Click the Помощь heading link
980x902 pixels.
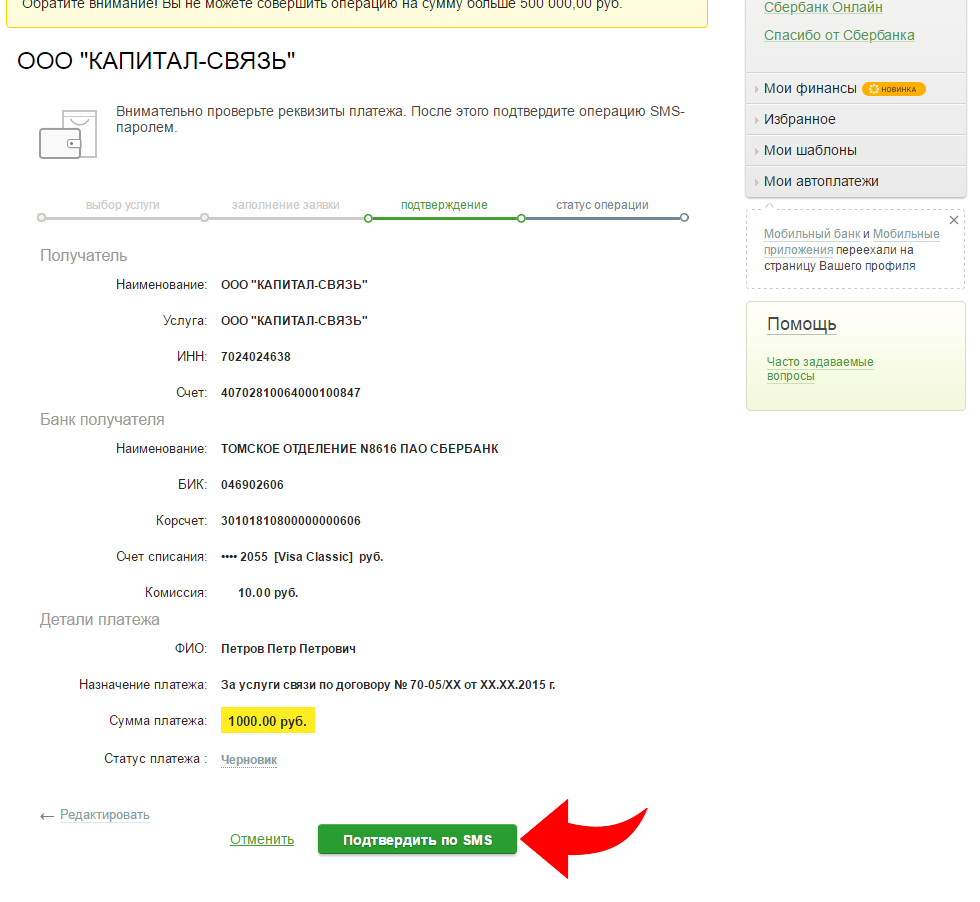(801, 324)
